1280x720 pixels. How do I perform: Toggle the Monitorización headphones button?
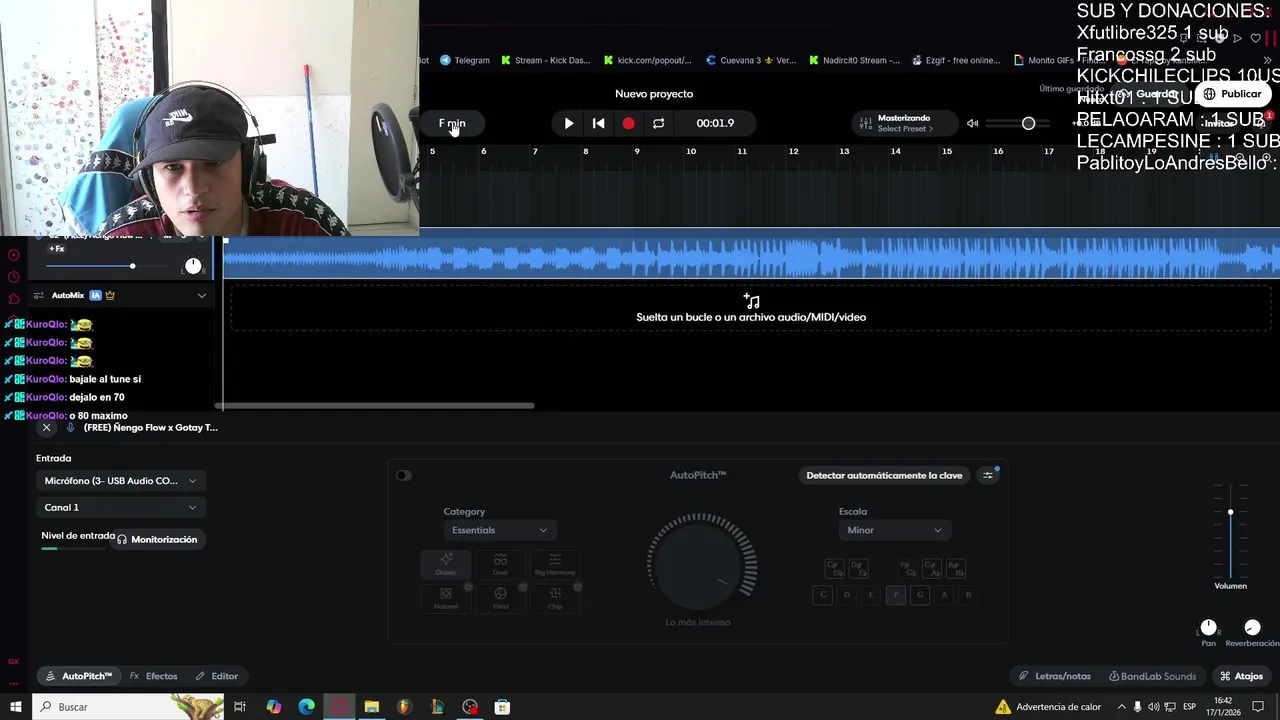157,539
